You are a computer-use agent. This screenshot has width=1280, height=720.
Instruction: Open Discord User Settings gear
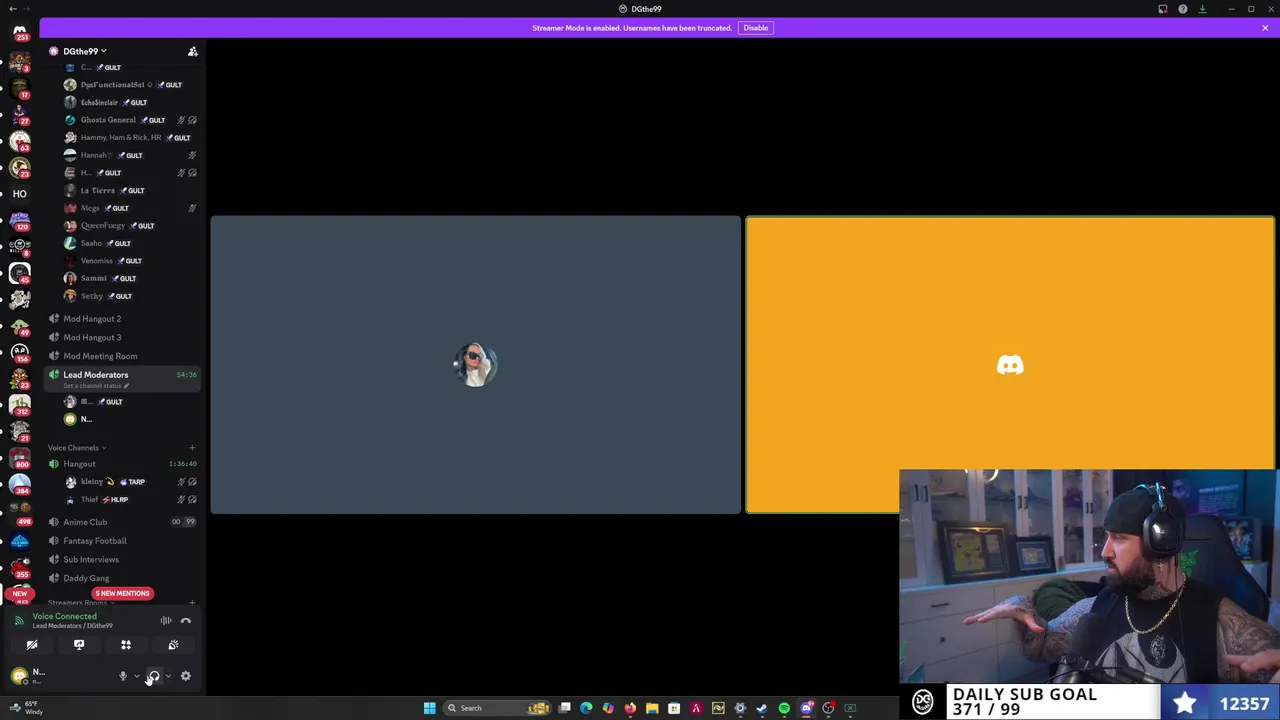coord(185,677)
